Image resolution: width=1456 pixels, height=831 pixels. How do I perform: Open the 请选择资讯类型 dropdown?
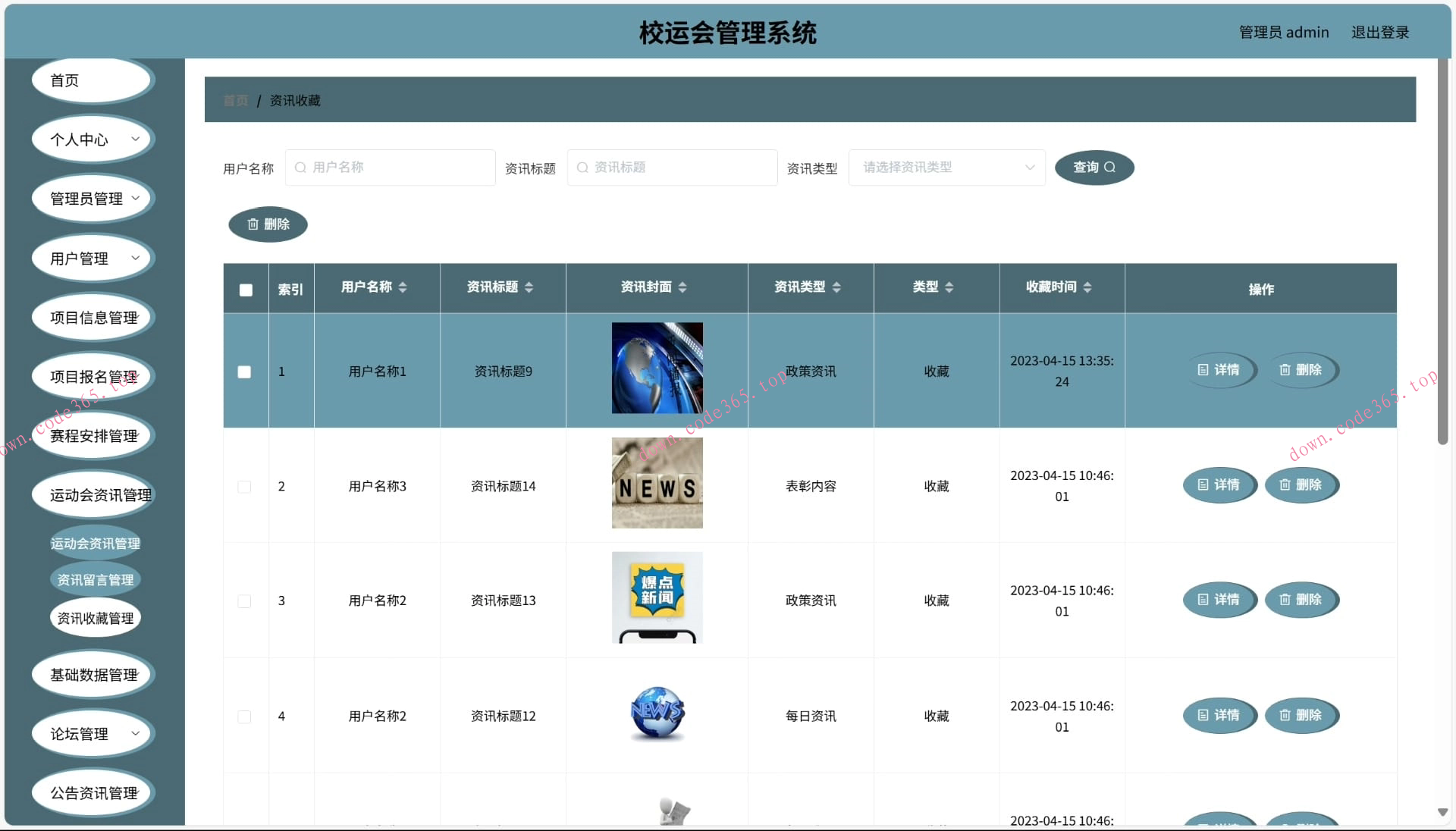point(946,168)
